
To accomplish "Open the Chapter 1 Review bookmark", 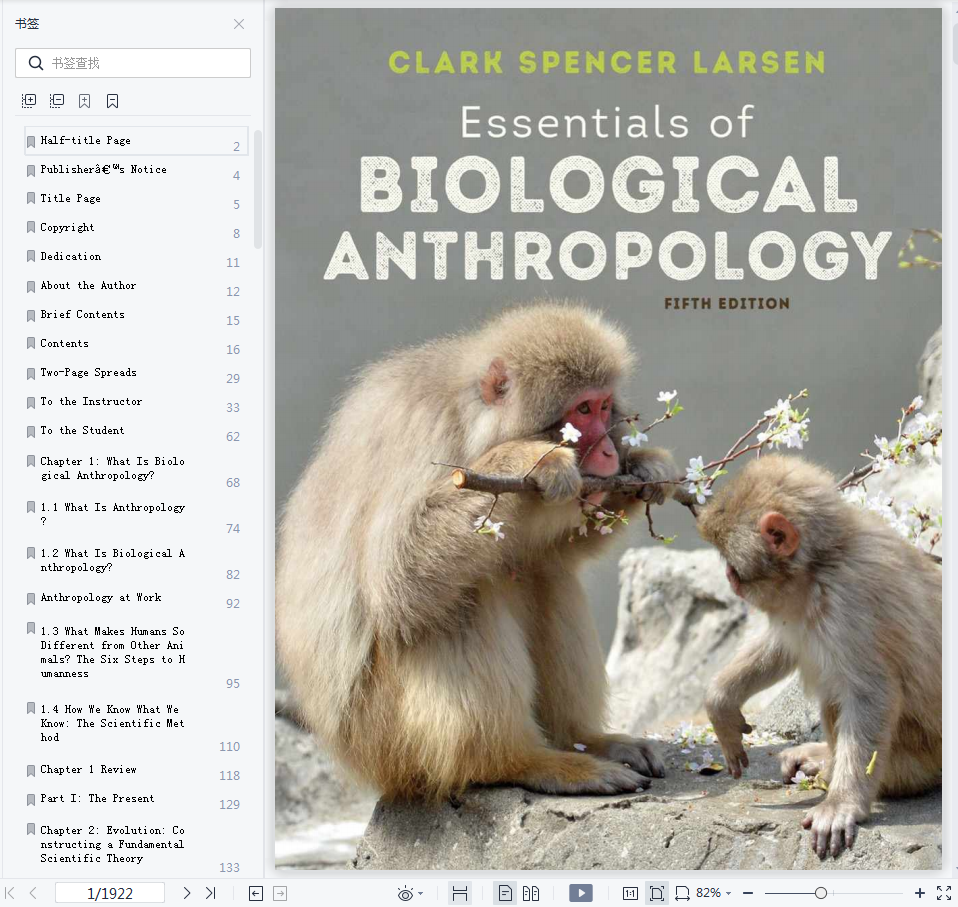I will tap(136, 770).
